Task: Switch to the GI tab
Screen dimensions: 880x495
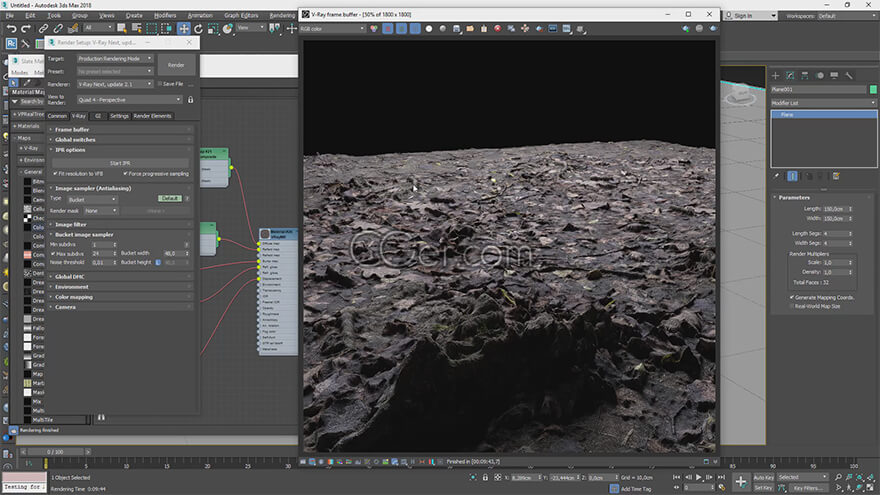Action: pos(98,116)
